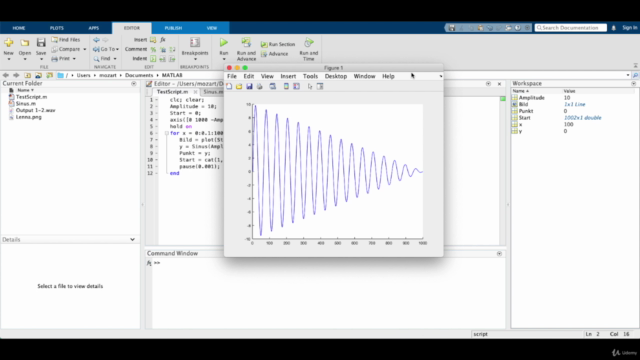Click the Open folder icon in ribbon
Screen dimensions: 640x360
click(24, 42)
